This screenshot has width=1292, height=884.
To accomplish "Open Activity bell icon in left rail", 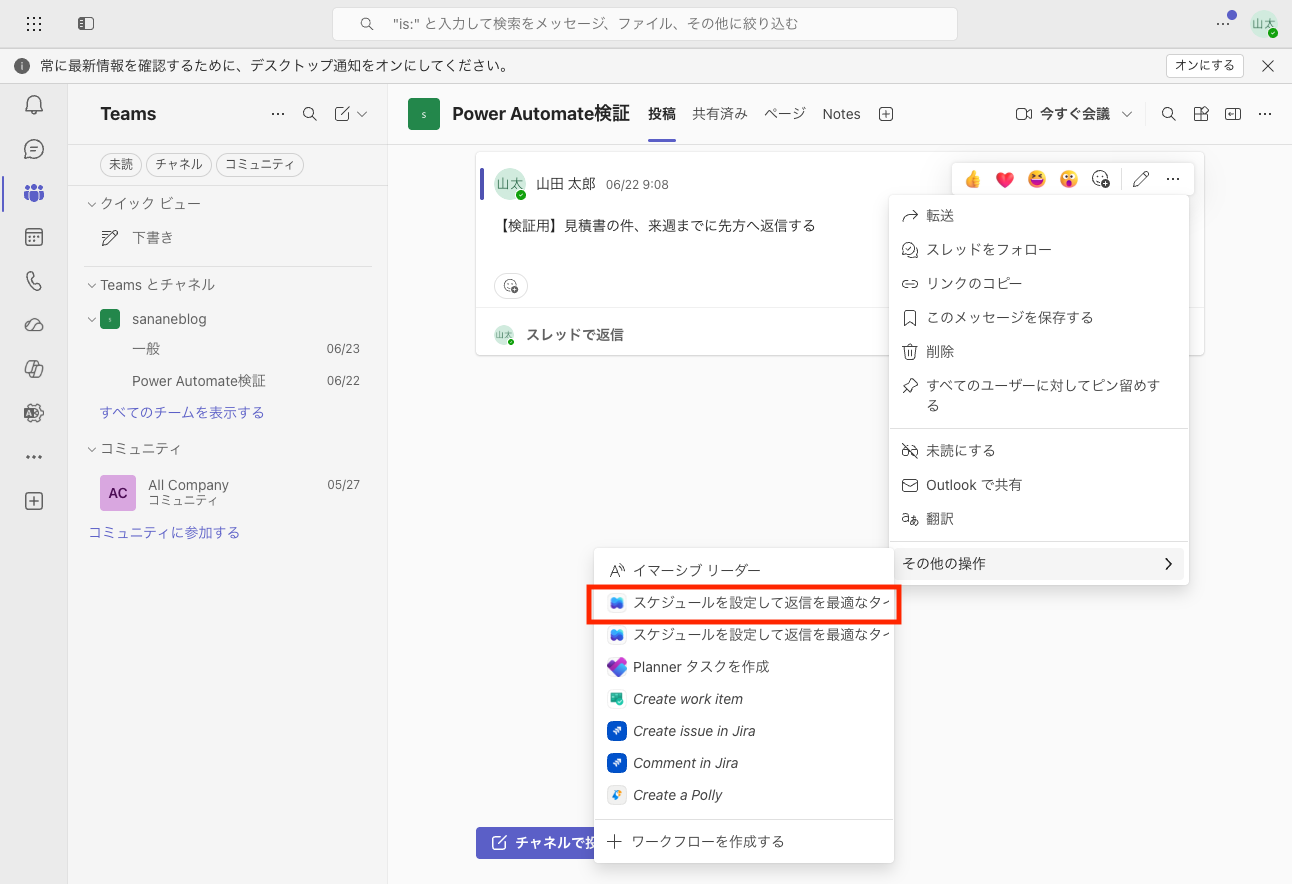I will coord(34,105).
